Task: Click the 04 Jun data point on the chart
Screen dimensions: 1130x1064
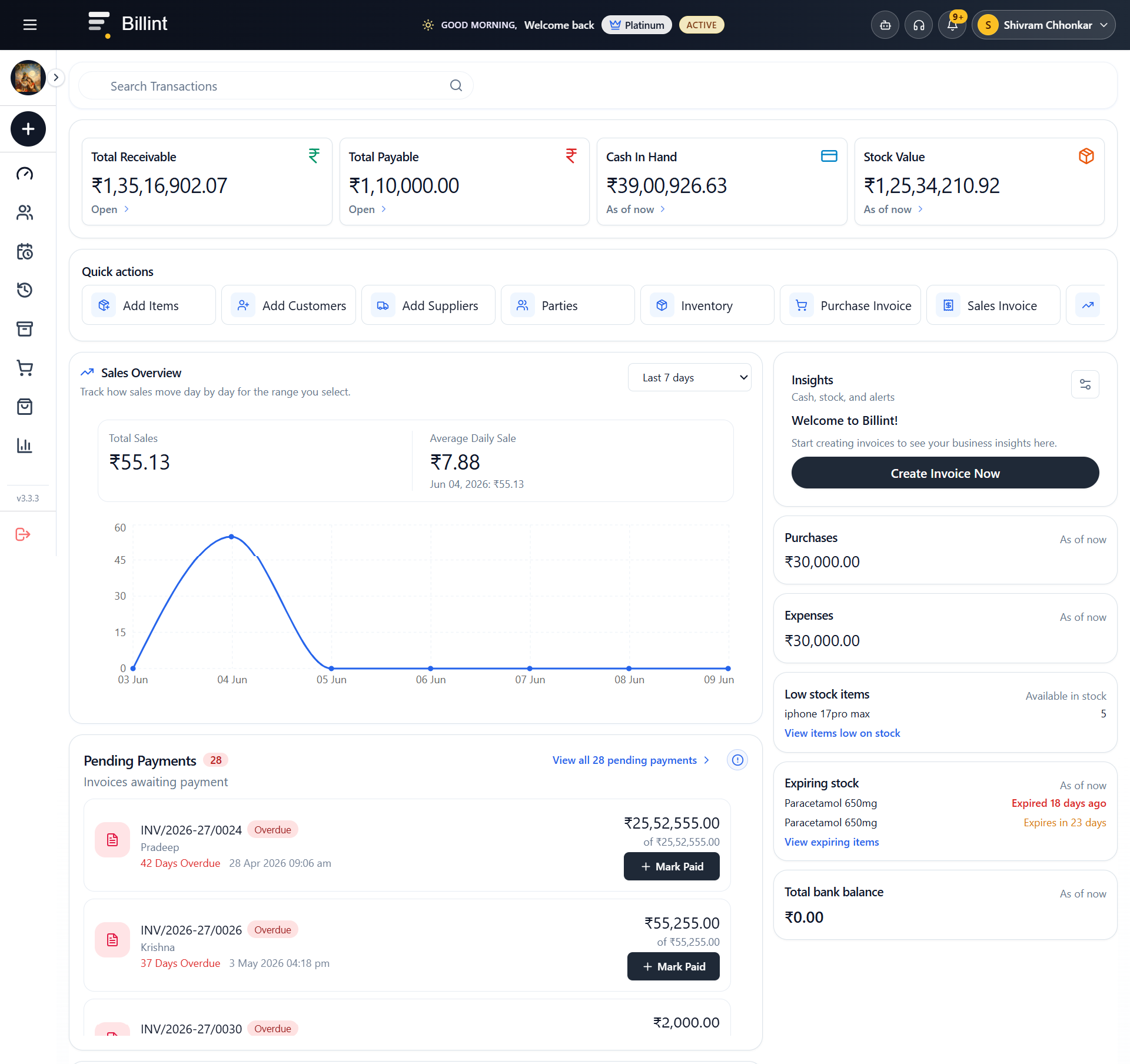Action: pyautogui.click(x=232, y=537)
